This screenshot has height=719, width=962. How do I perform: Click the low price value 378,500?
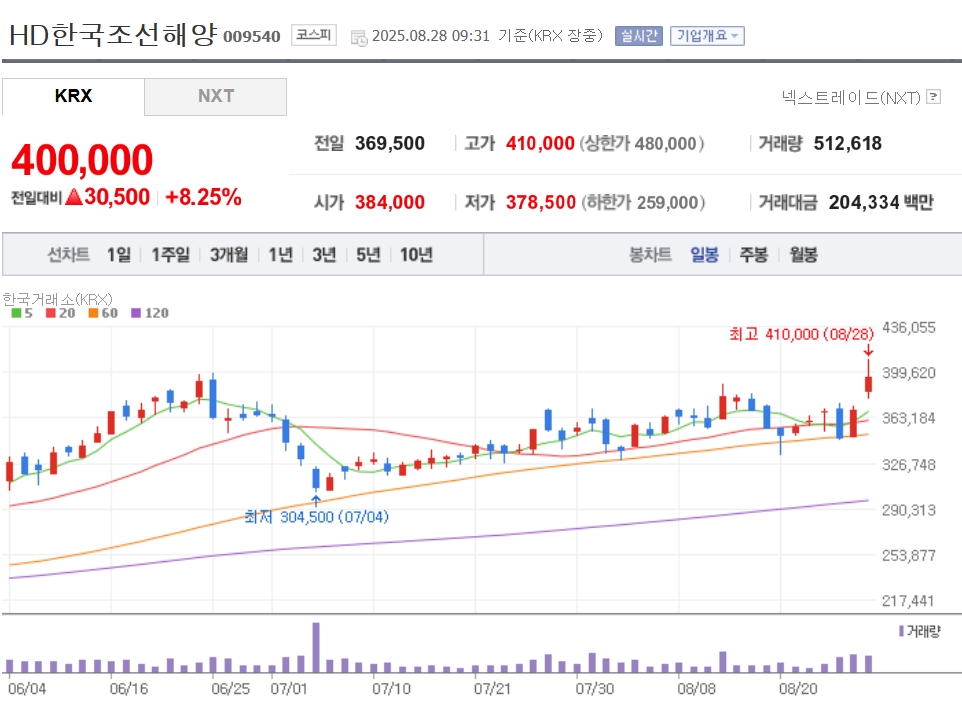(541, 202)
